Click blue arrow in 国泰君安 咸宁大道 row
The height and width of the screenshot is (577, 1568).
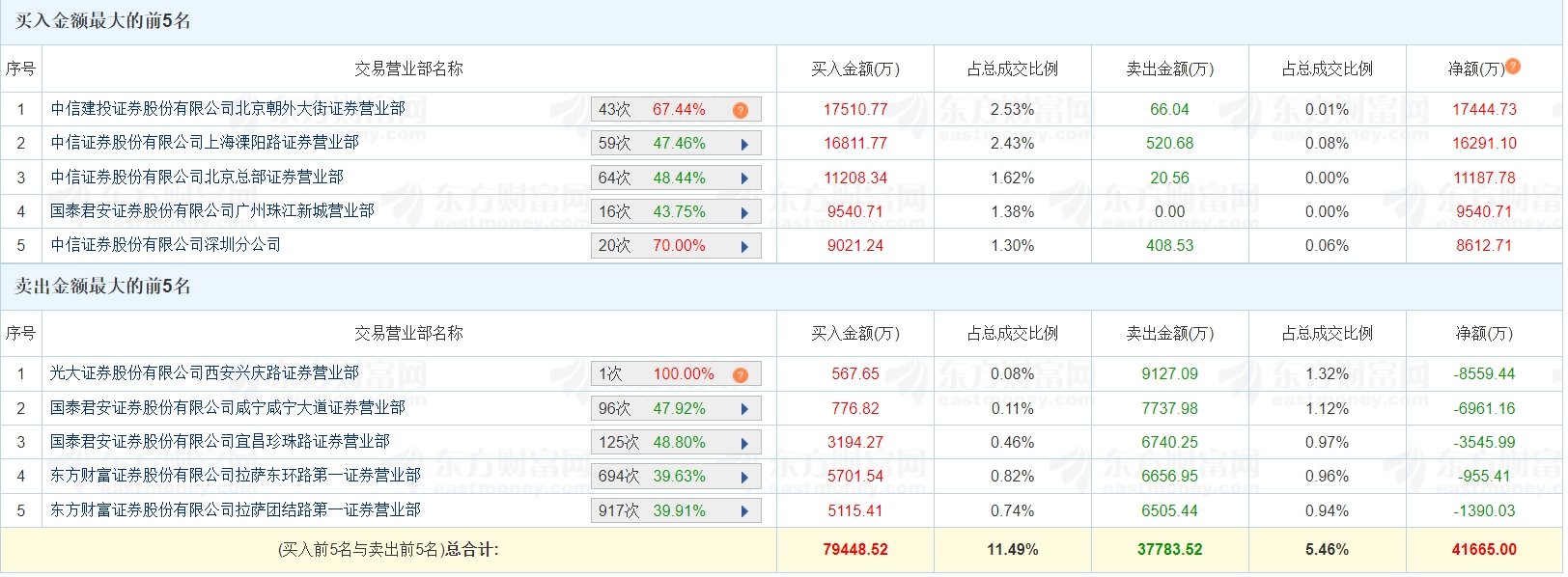[744, 409]
